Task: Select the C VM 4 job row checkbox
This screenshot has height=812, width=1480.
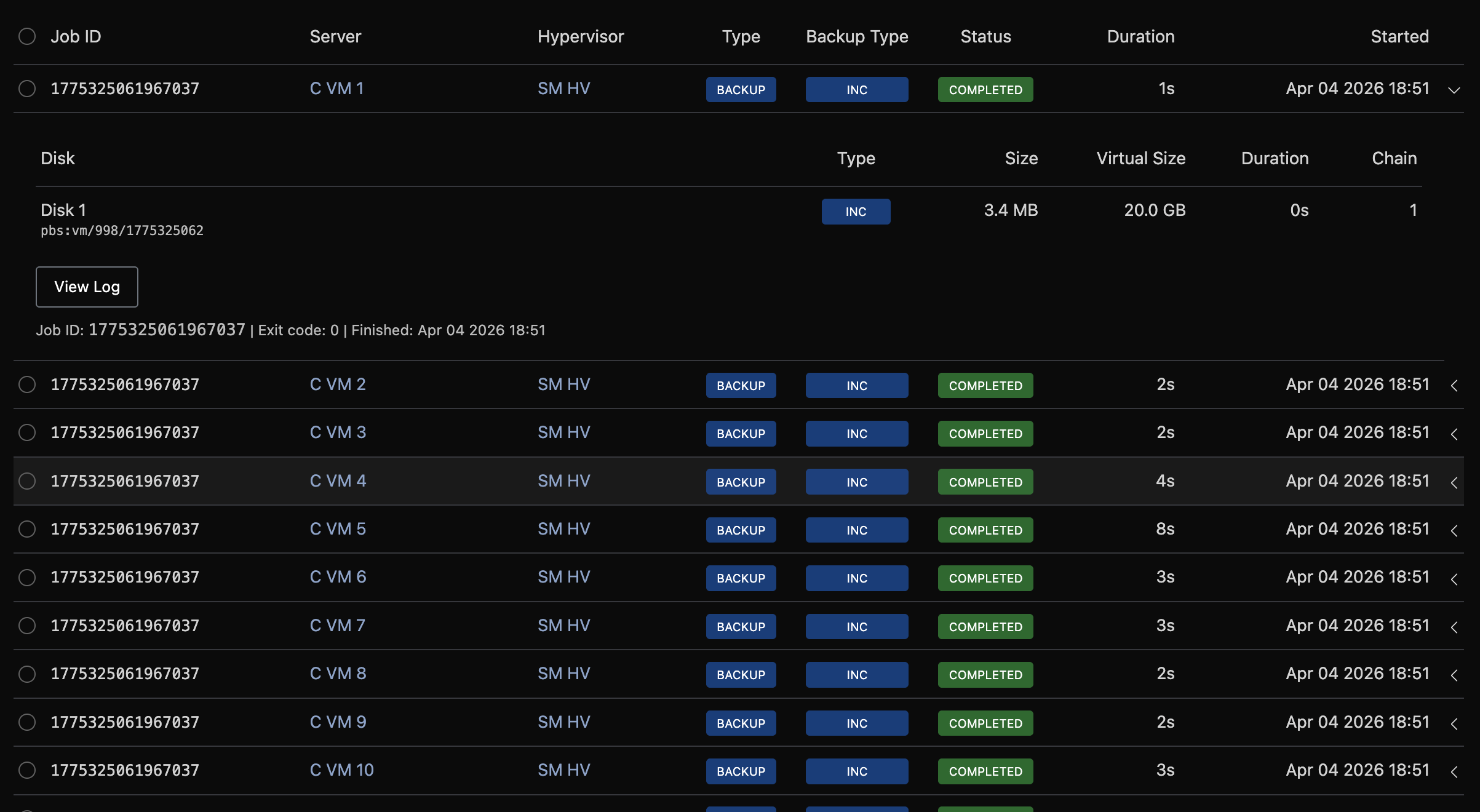Action: click(x=27, y=481)
